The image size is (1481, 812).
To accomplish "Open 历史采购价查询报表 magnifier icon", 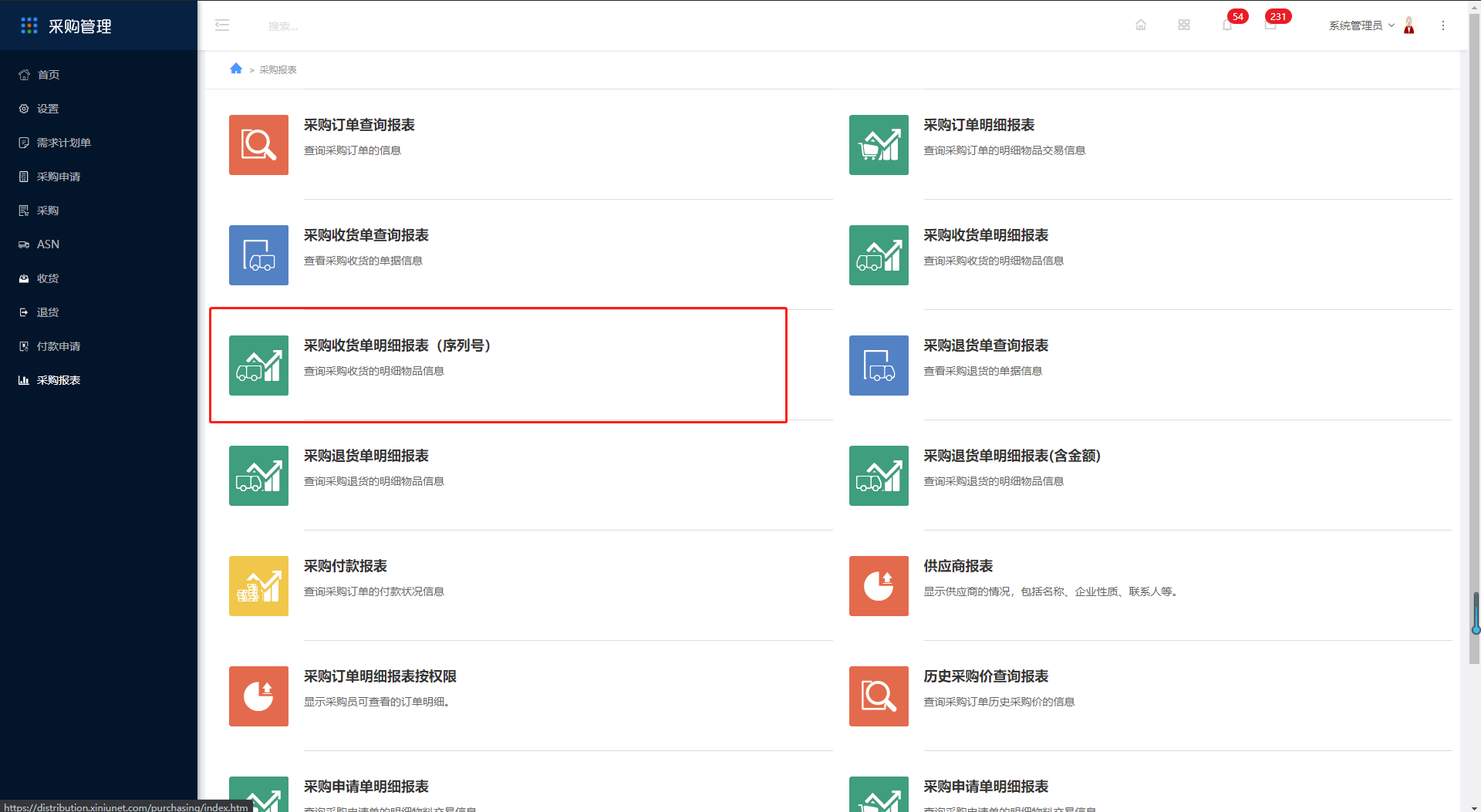I will tap(879, 696).
